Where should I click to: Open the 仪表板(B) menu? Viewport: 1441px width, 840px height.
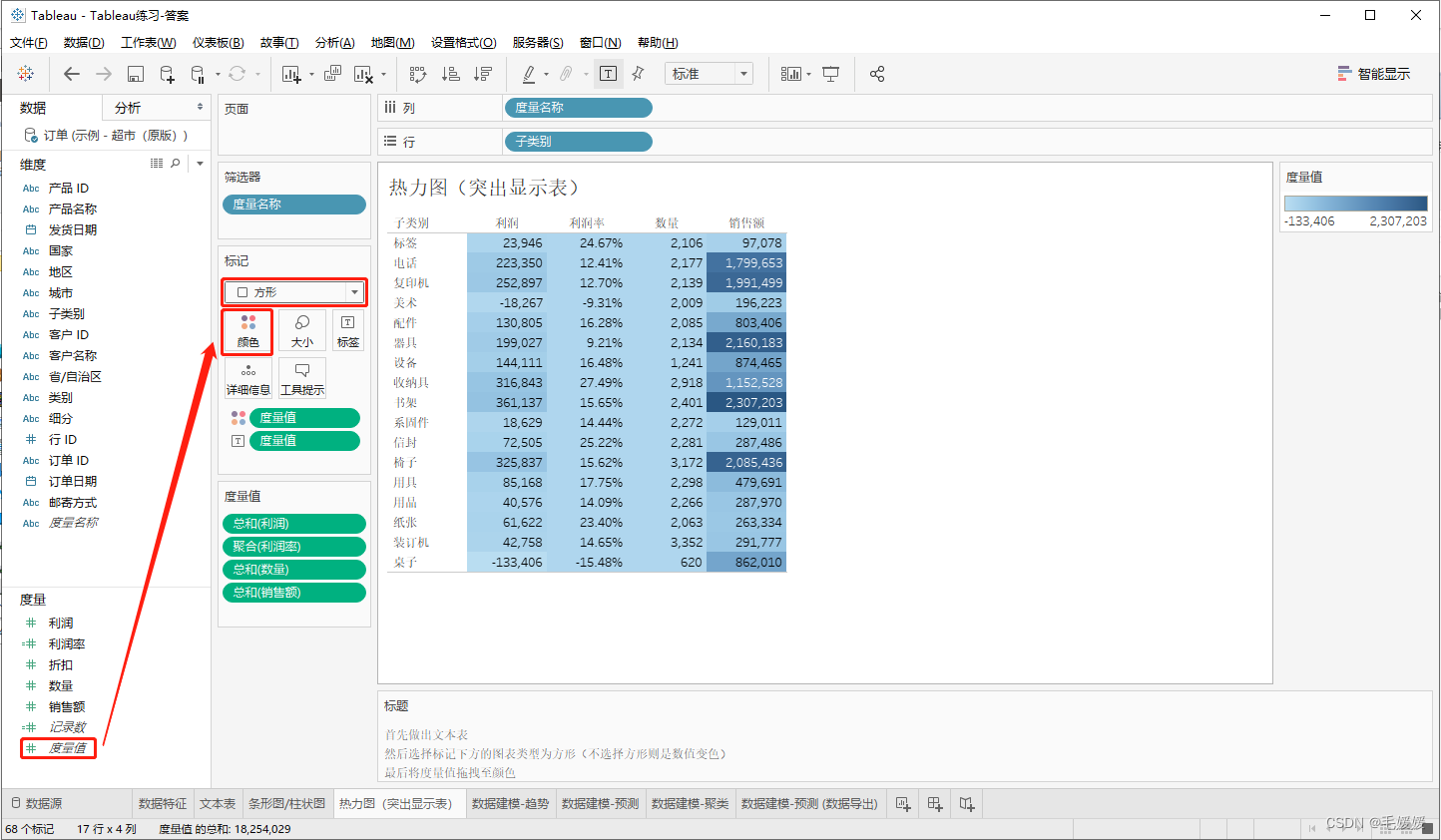[x=218, y=43]
